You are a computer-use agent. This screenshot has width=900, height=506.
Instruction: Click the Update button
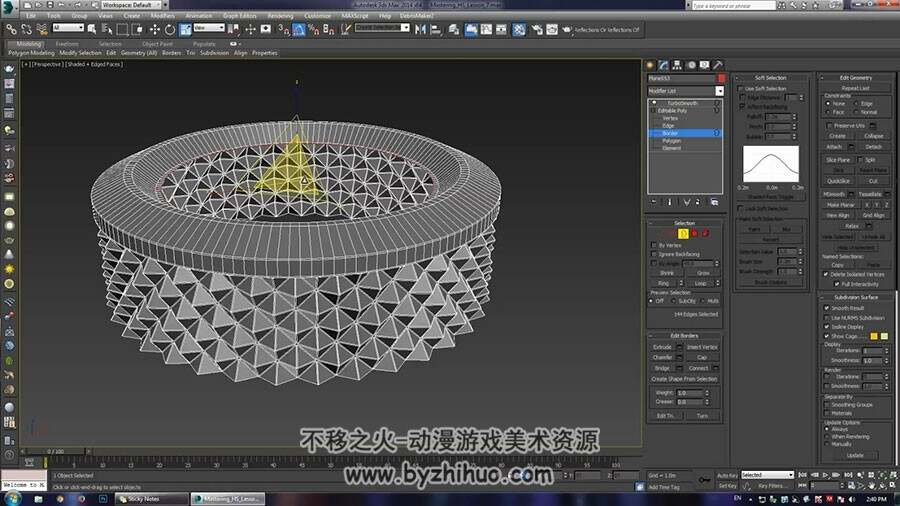tap(855, 456)
